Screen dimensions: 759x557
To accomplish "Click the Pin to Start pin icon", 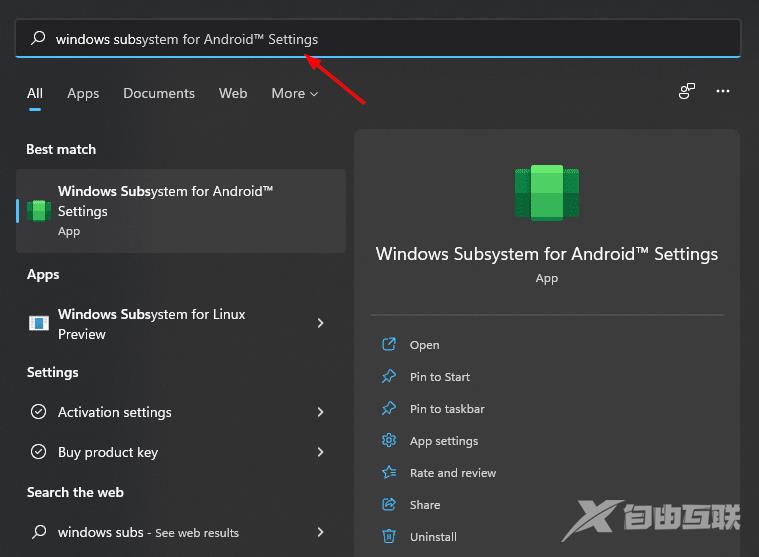I will (389, 376).
